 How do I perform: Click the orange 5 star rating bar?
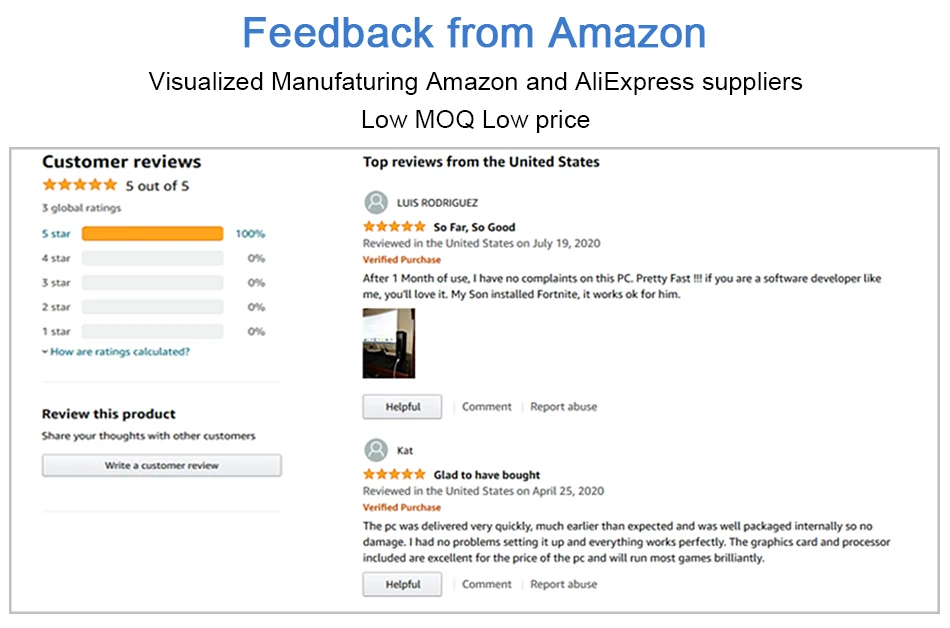(152, 234)
